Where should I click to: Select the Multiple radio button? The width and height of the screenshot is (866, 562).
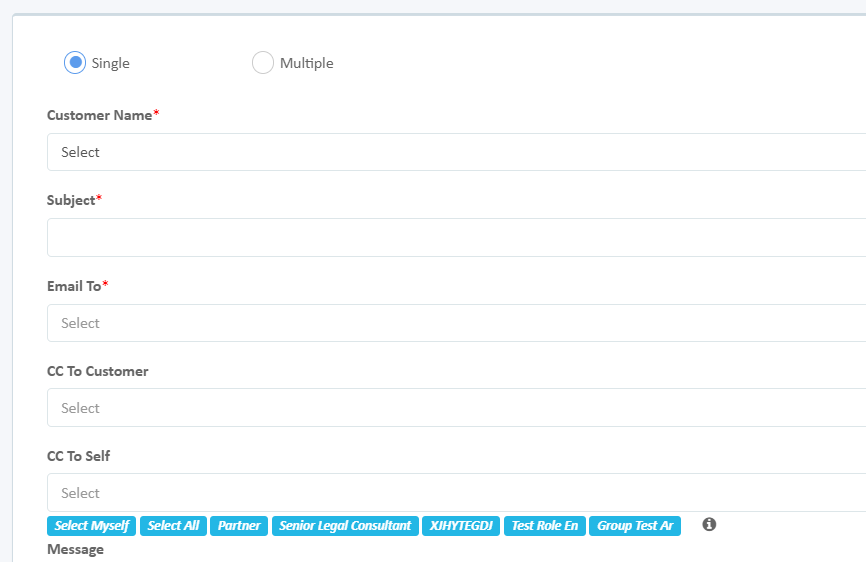tap(263, 63)
